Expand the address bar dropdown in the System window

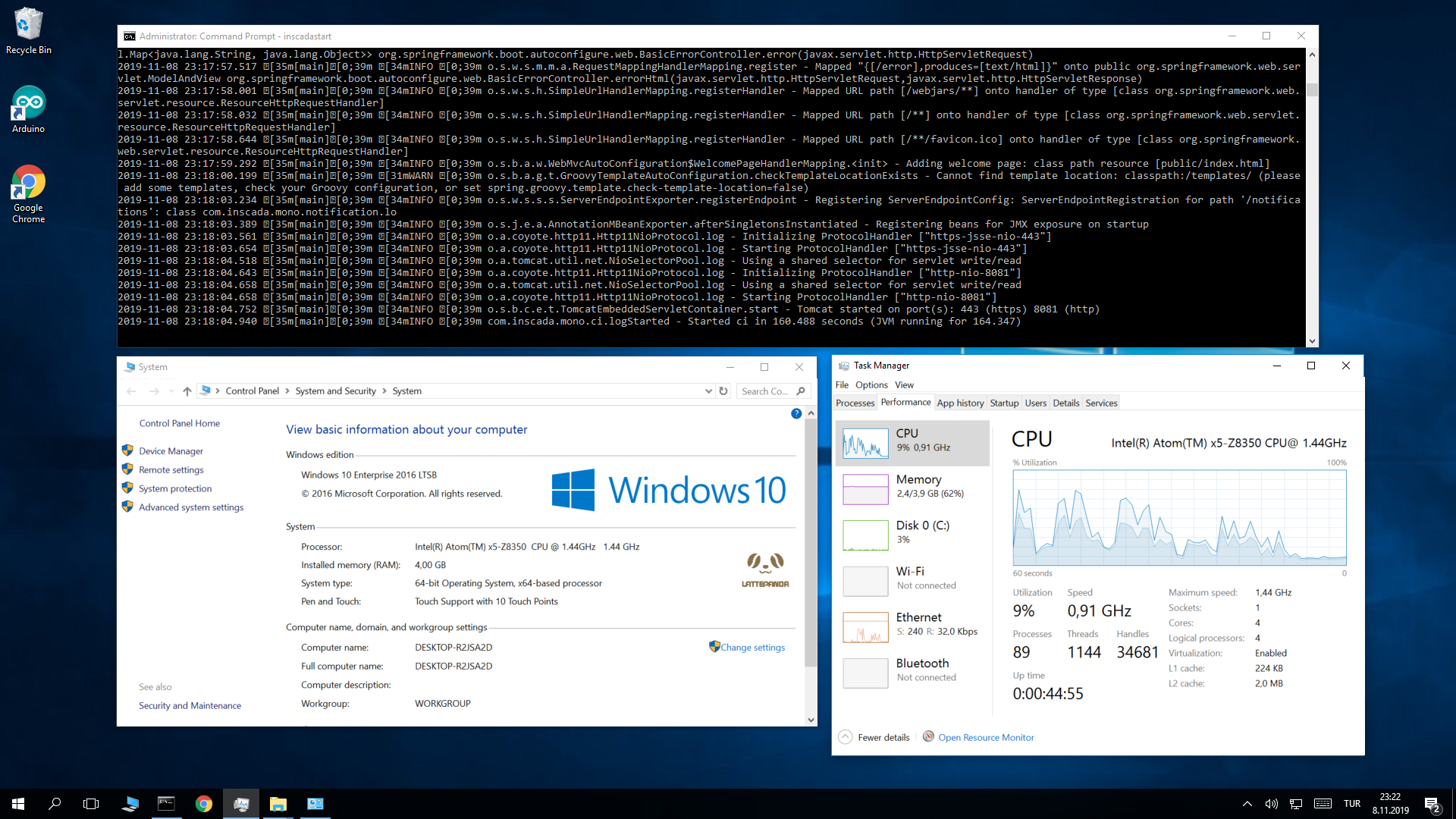[x=710, y=391]
